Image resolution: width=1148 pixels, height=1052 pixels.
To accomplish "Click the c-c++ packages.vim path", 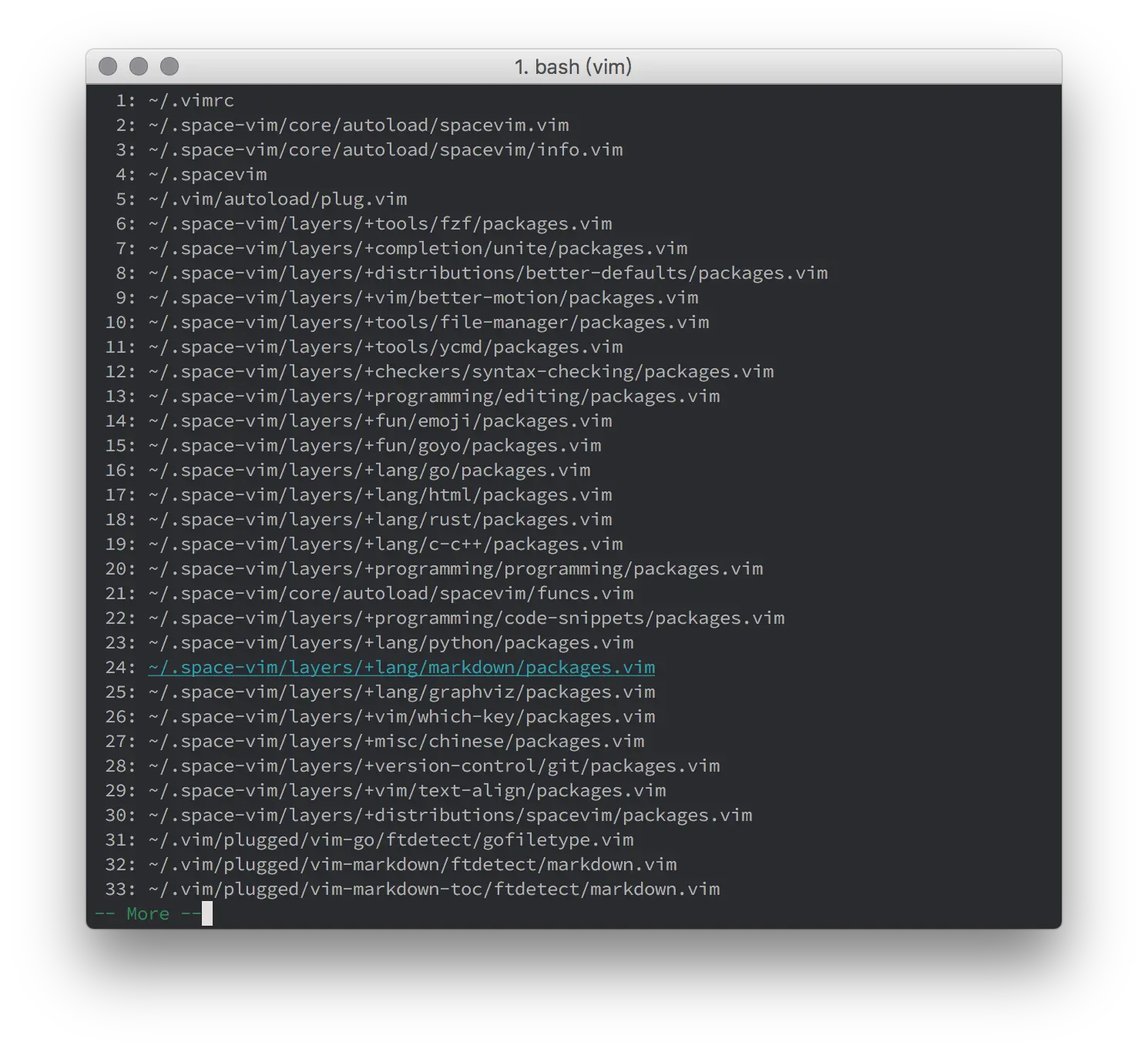I will click(x=385, y=544).
